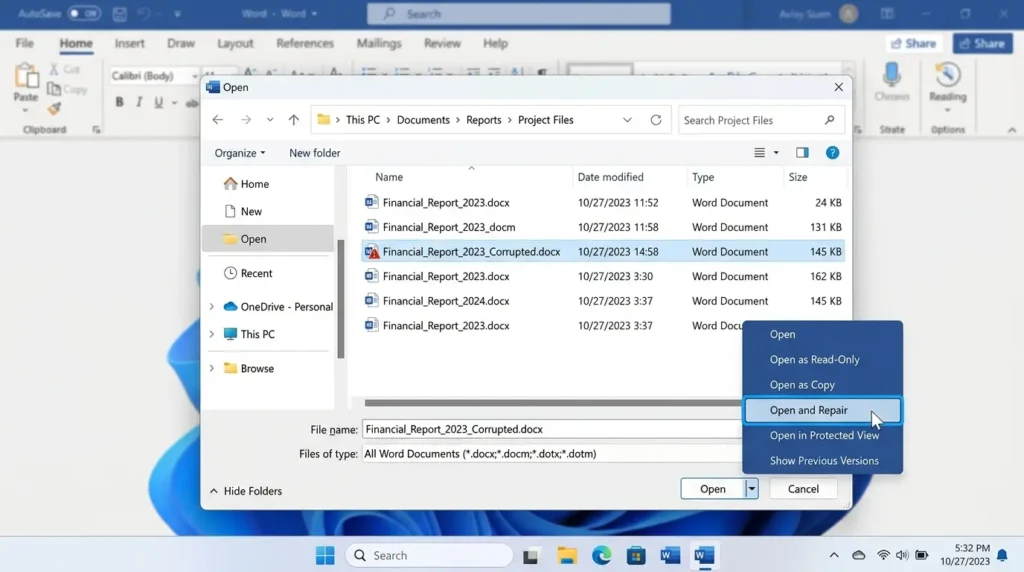Image resolution: width=1024 pixels, height=572 pixels.
Task: Click the view layout list icon
Action: point(760,153)
